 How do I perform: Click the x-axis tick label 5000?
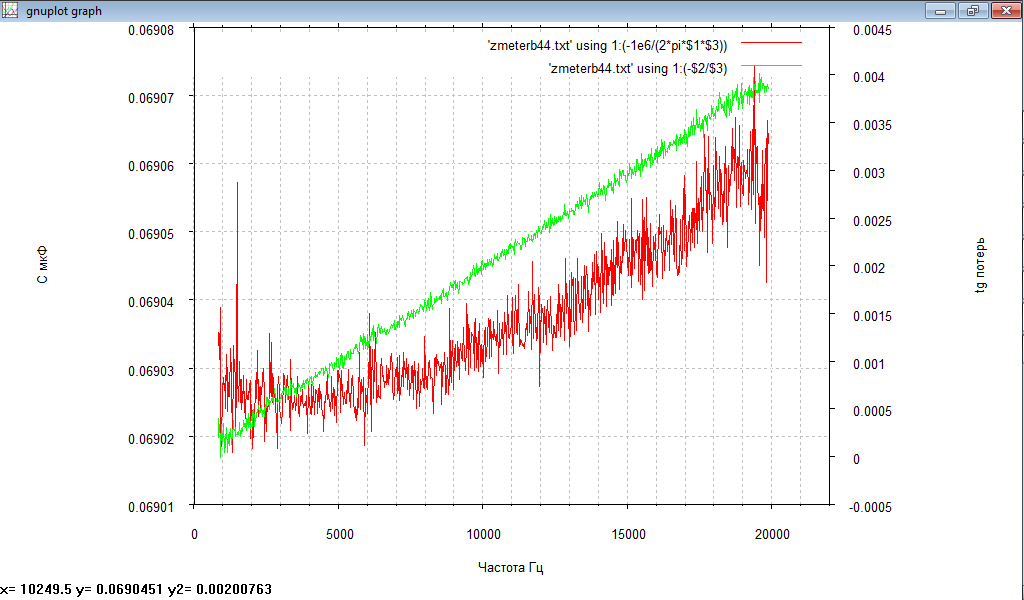click(339, 534)
